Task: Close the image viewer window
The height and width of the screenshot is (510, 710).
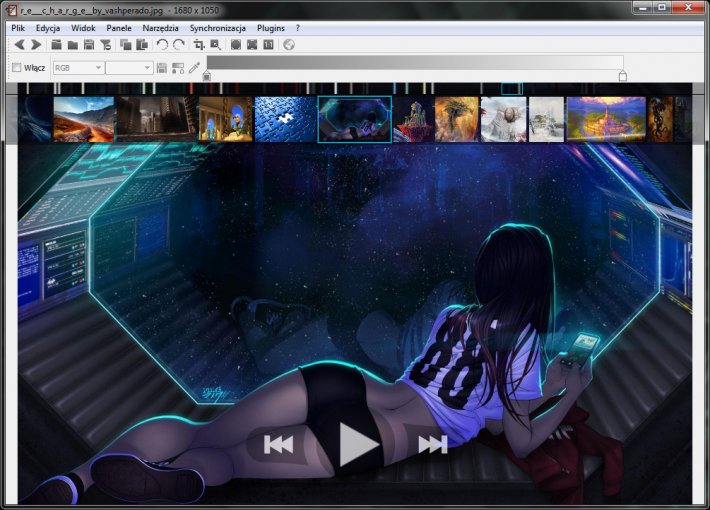Action: (x=688, y=7)
